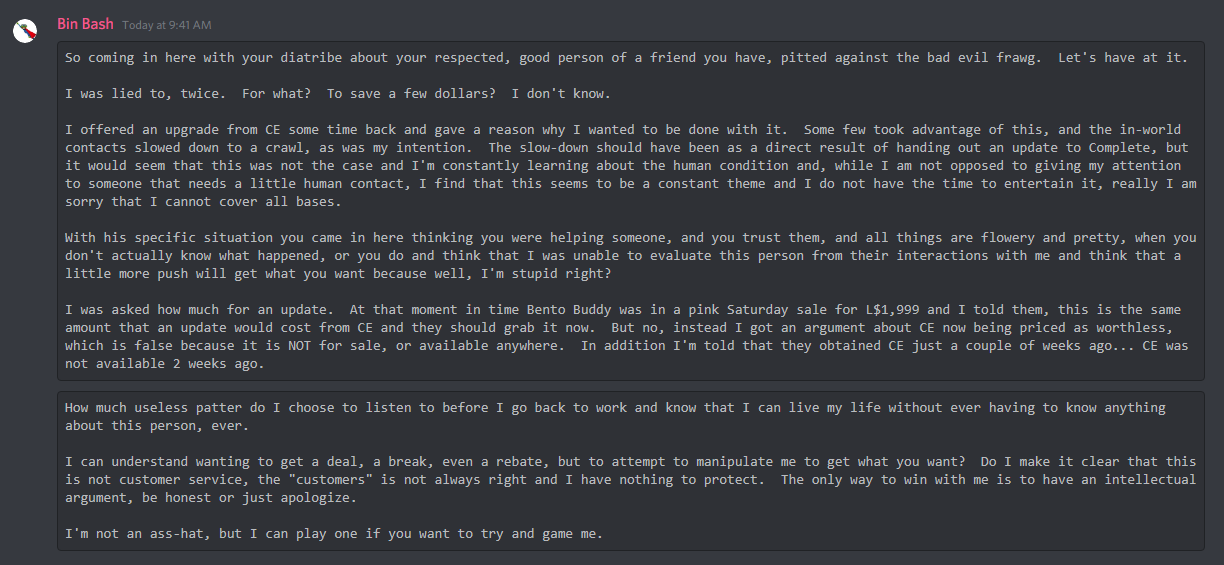
Task: Click Bin Bash's profile avatar
Action: click(25, 30)
